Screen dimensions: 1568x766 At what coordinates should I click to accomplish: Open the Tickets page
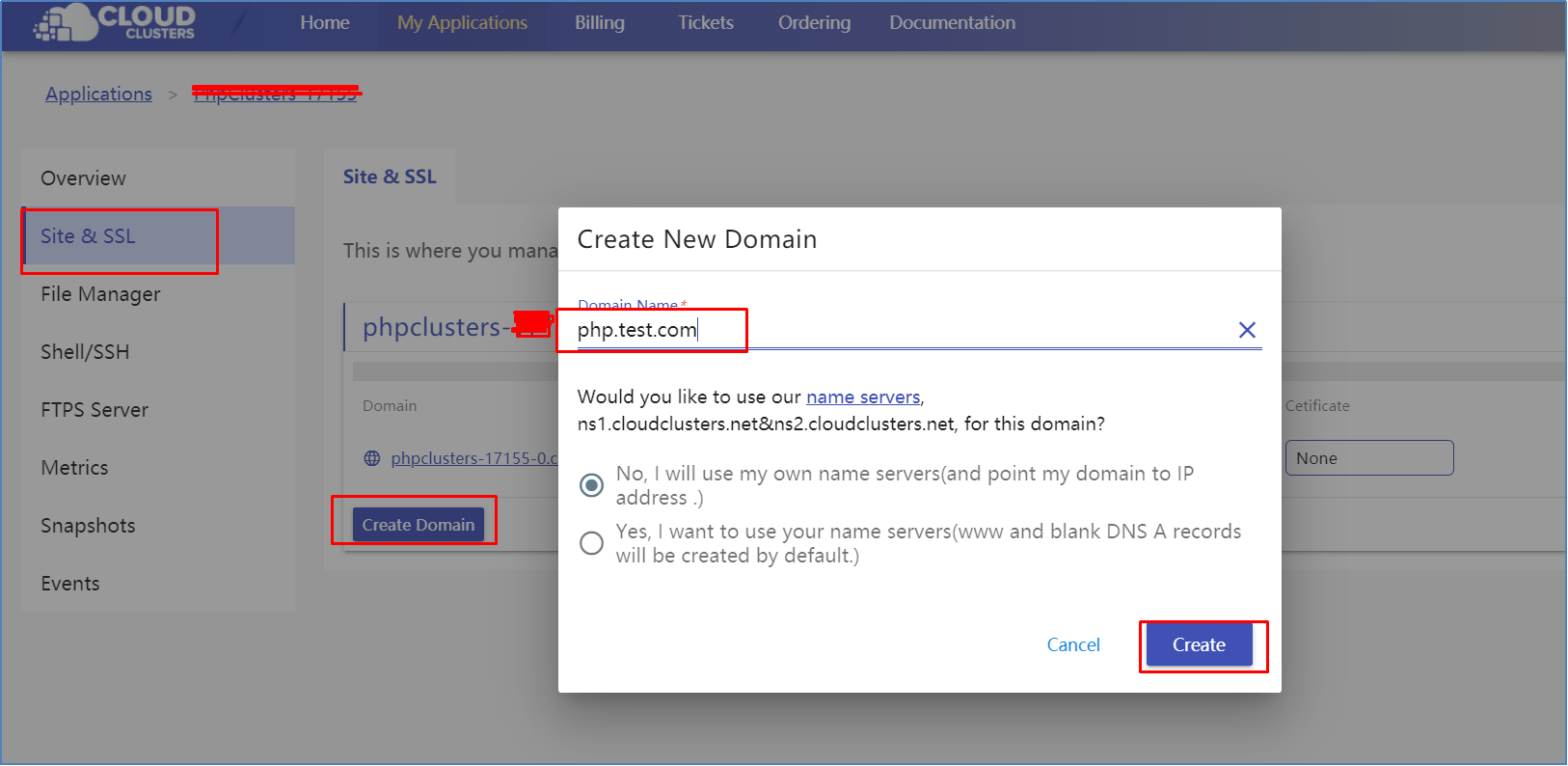(705, 22)
